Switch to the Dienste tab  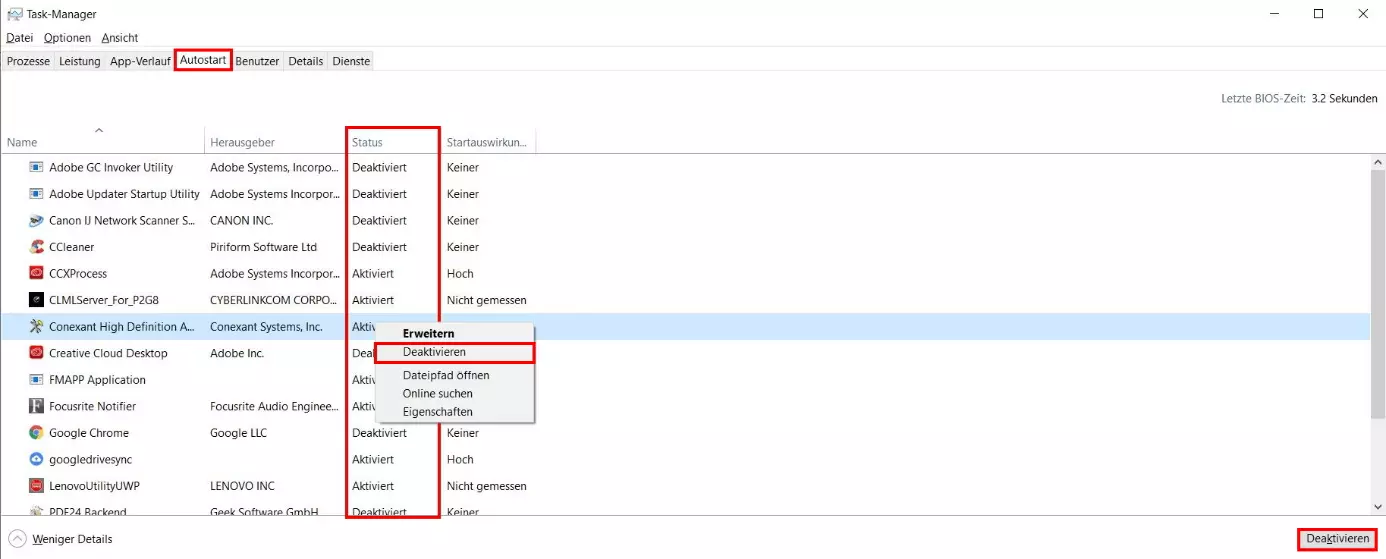351,61
